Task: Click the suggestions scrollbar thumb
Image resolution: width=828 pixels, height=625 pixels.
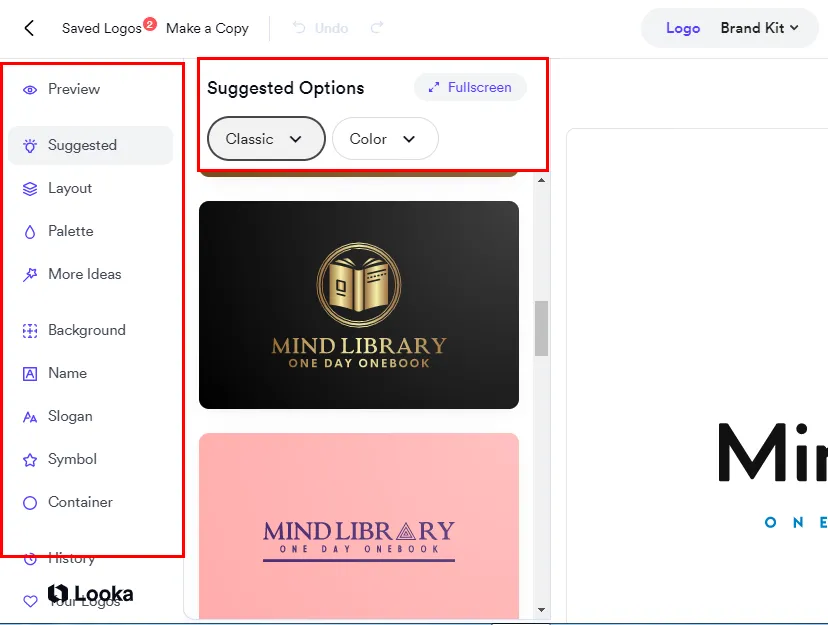Action: click(541, 328)
